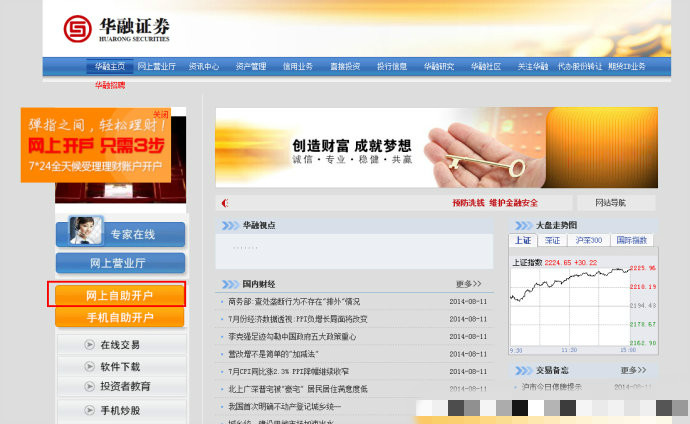Switch to the 沪深300 chart tab

pos(589,240)
